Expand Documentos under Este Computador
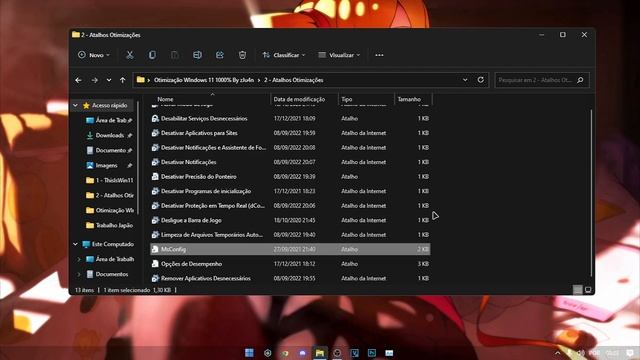This screenshot has width=640, height=360. click(x=79, y=274)
